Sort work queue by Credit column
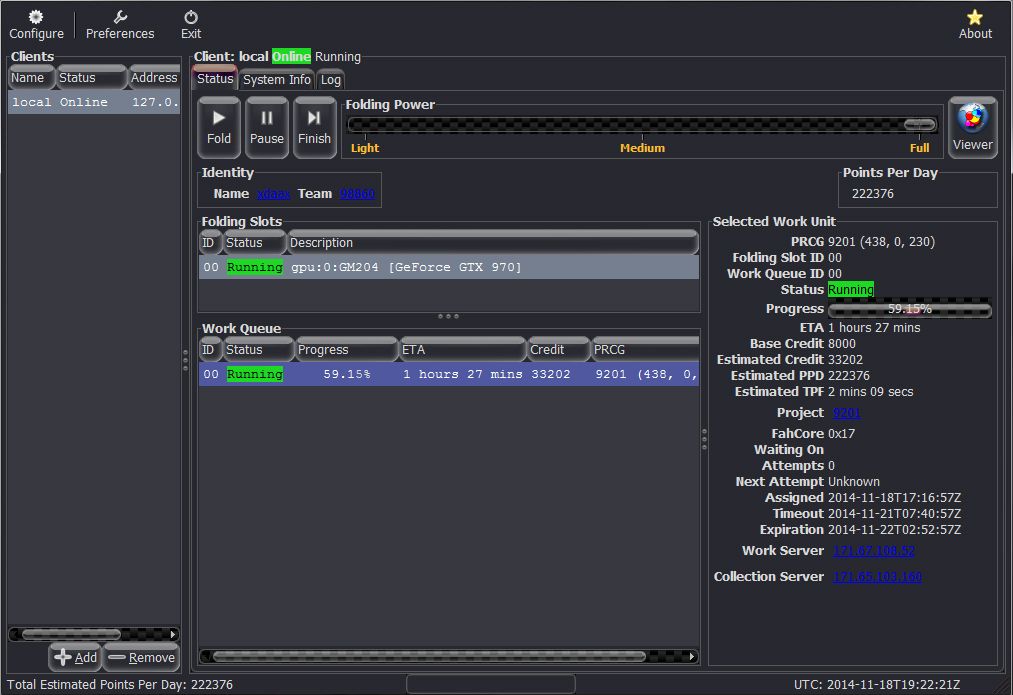 click(559, 349)
